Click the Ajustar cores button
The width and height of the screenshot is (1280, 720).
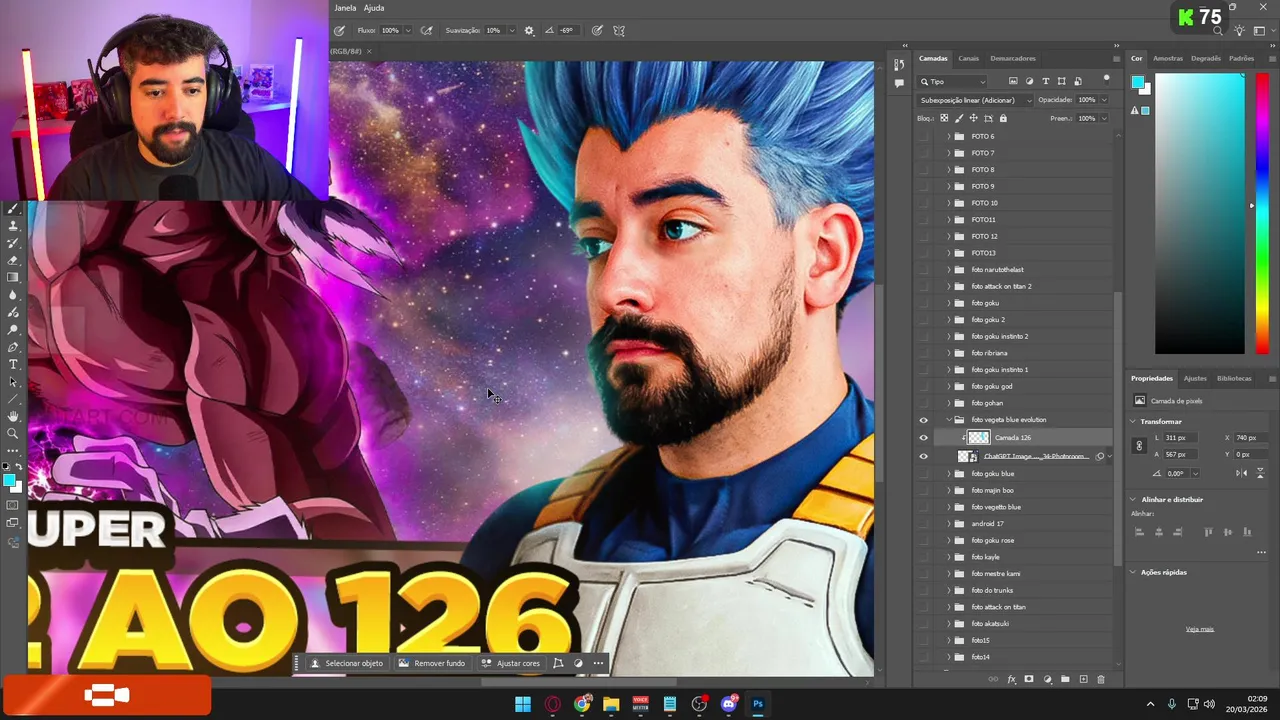tap(511, 663)
